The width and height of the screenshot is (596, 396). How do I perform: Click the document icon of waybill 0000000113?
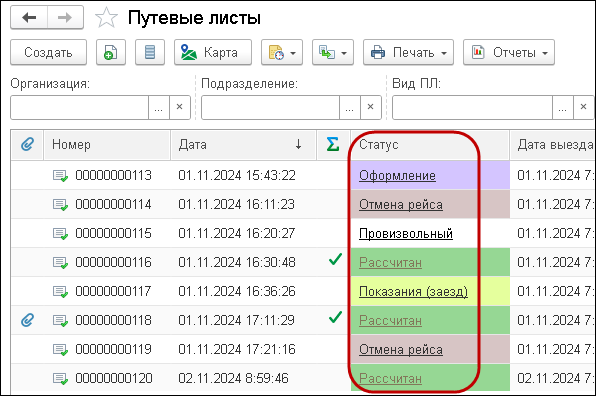(60, 176)
